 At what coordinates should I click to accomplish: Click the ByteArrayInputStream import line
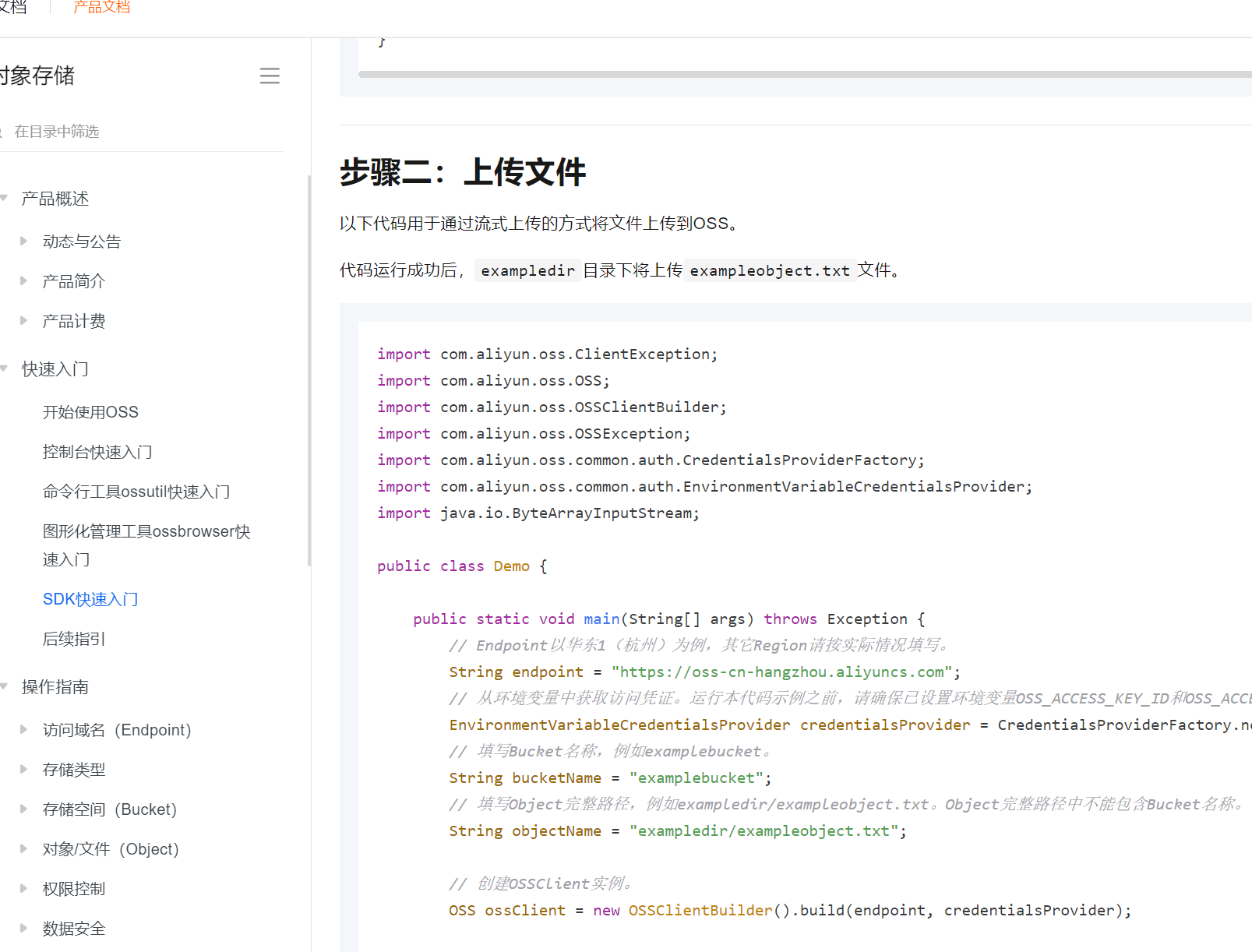pyautogui.click(x=538, y=513)
